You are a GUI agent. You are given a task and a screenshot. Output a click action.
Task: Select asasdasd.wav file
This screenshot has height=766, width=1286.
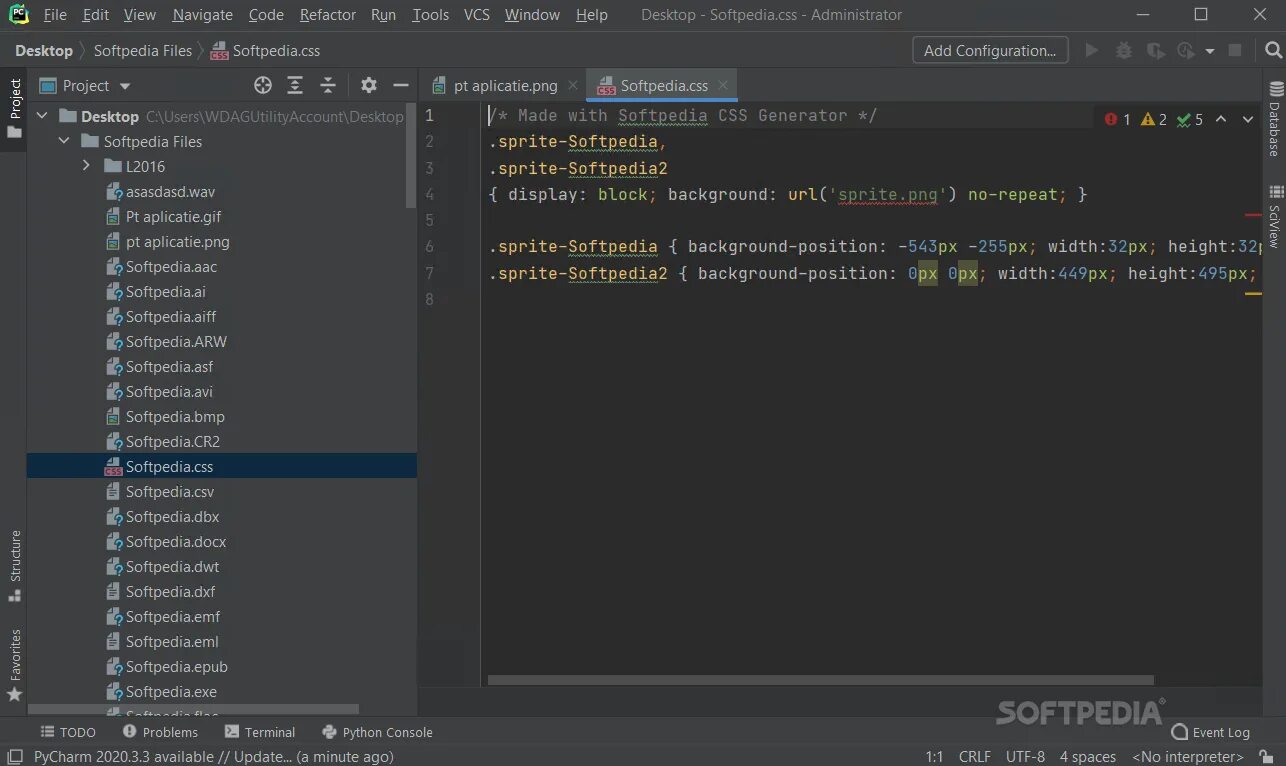point(170,191)
